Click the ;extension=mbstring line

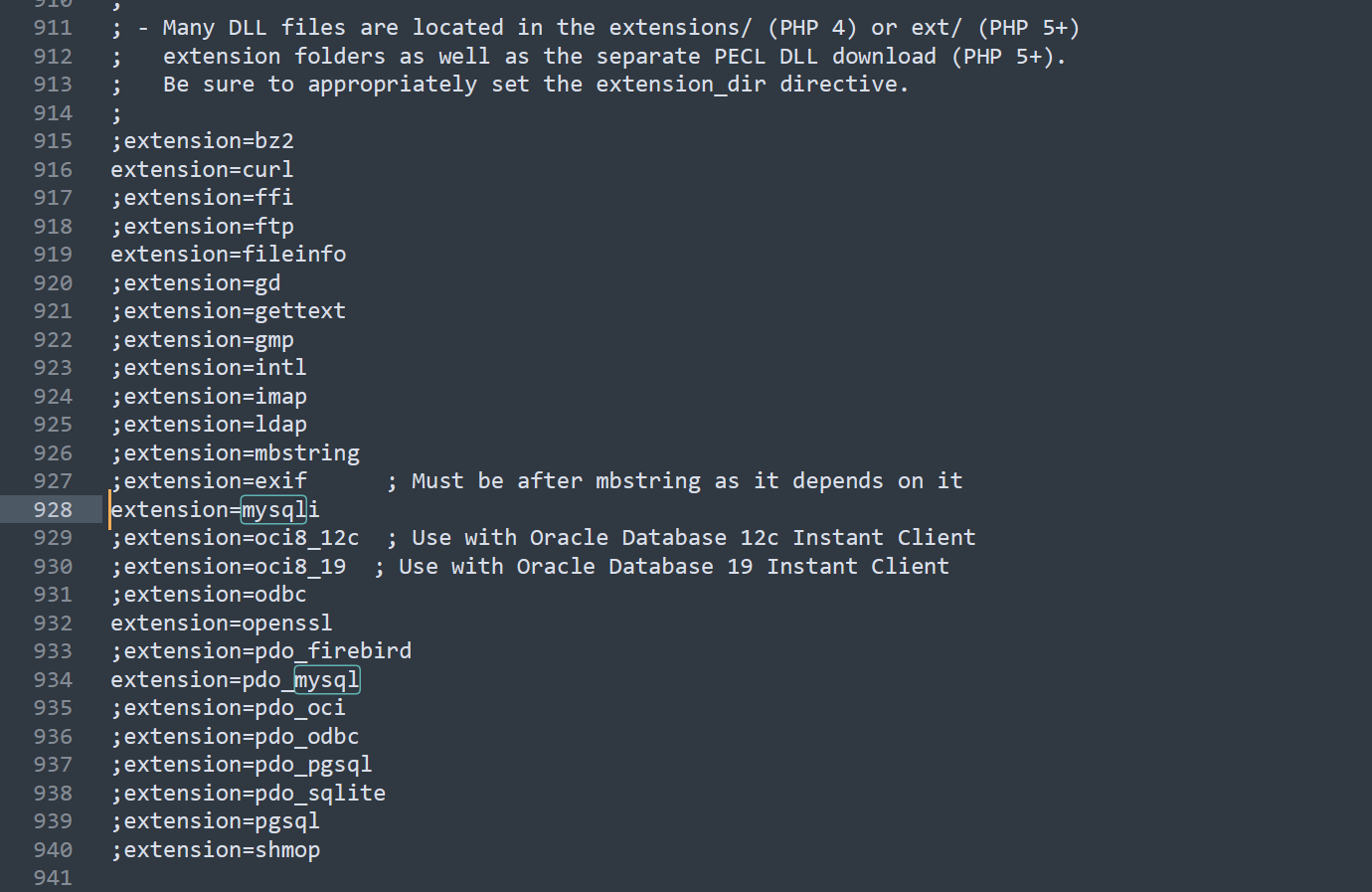click(x=236, y=453)
